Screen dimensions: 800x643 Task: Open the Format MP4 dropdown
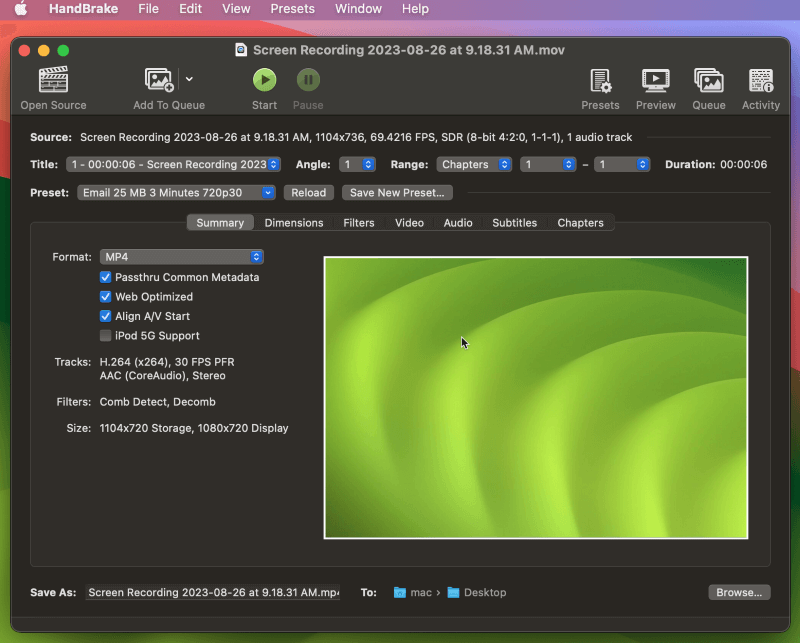tap(181, 257)
